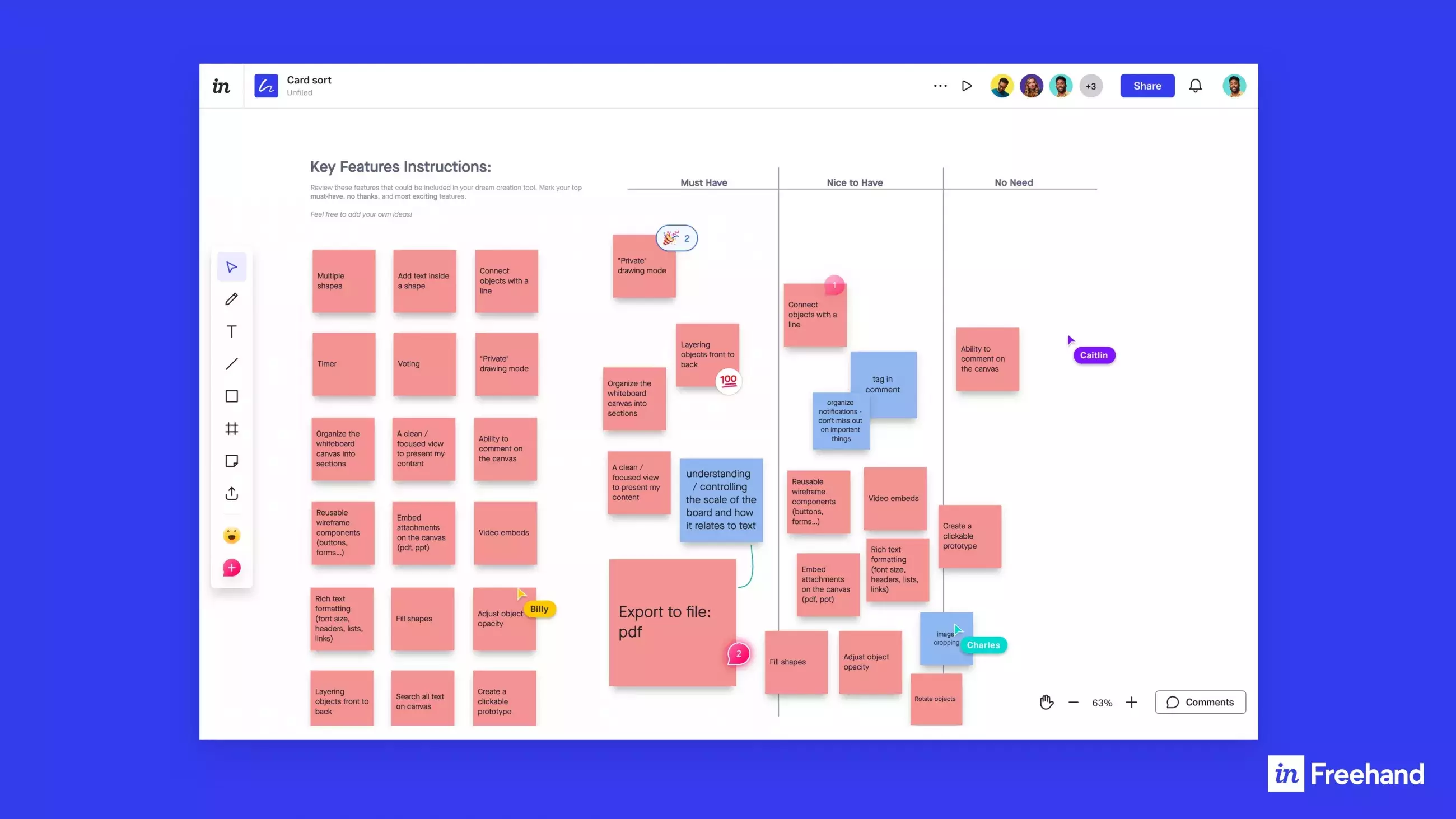
Task: Select the Shape/Rectangle tool
Action: point(231,396)
